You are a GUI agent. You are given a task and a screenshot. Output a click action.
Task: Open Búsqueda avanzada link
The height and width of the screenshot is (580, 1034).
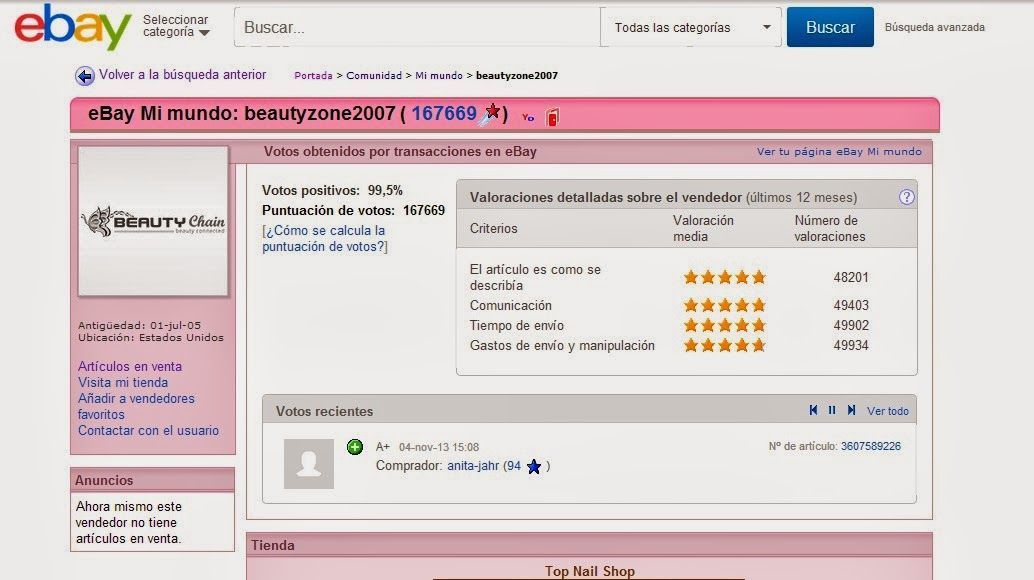point(934,27)
